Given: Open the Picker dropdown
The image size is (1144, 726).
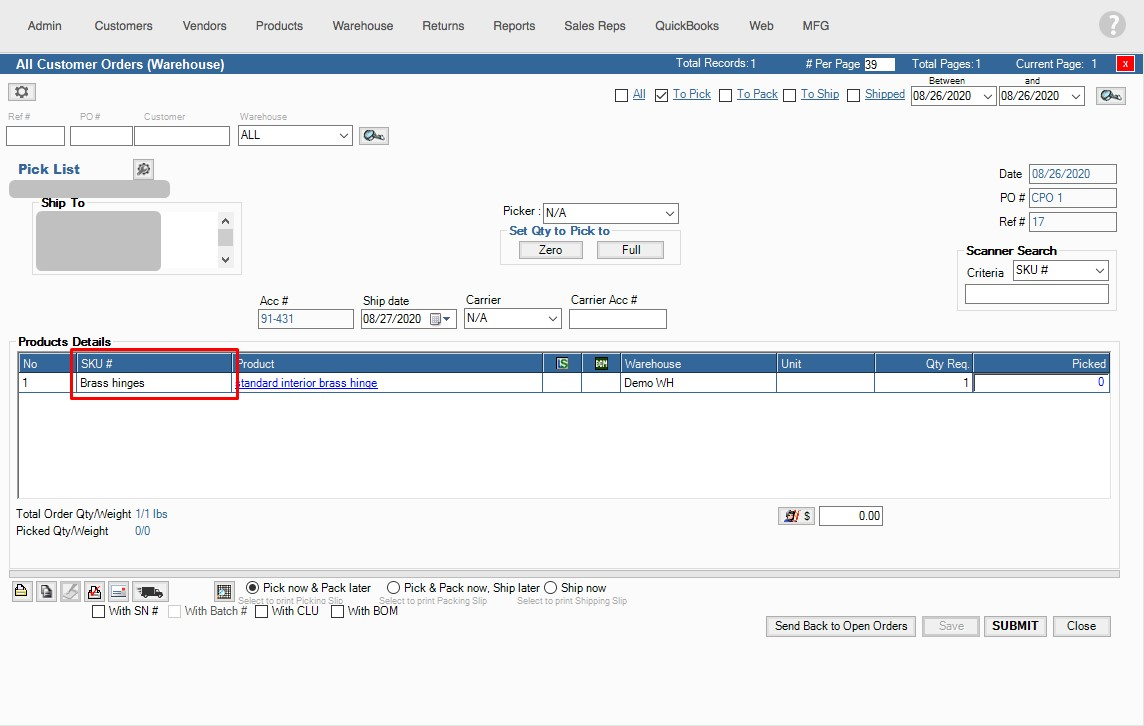Looking at the screenshot, I should coord(610,213).
